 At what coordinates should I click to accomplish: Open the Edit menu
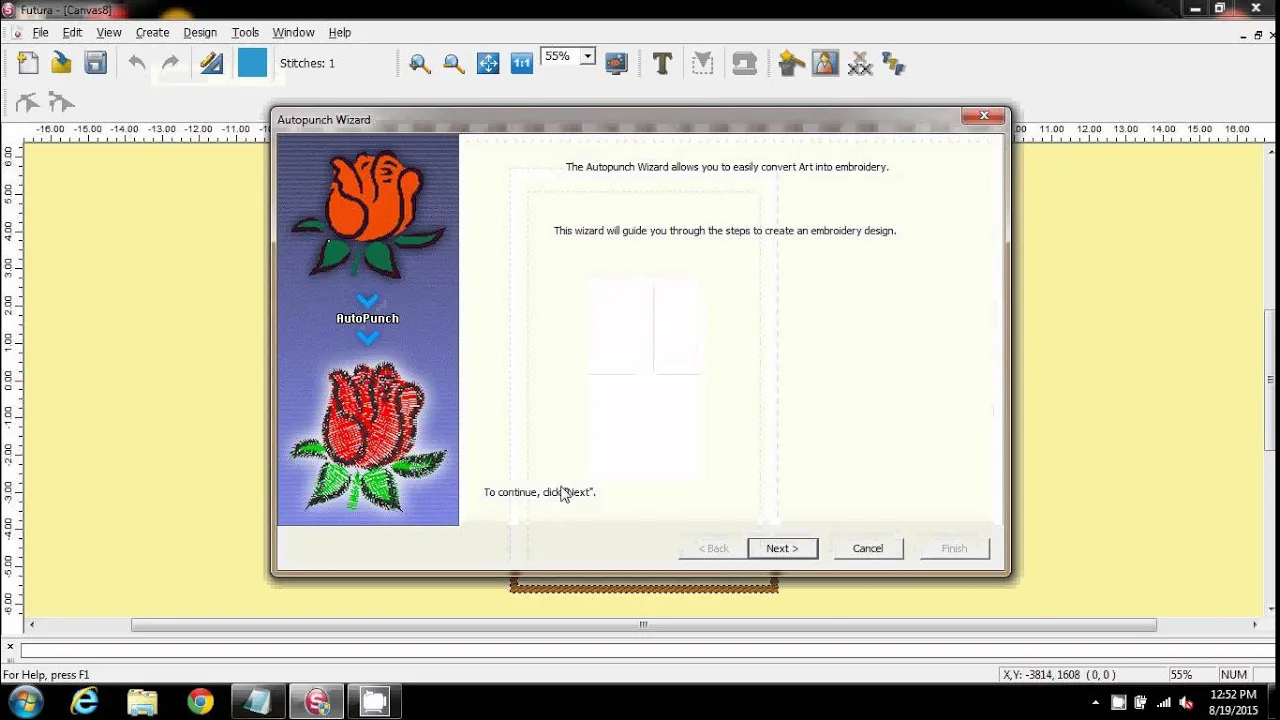[x=72, y=33]
